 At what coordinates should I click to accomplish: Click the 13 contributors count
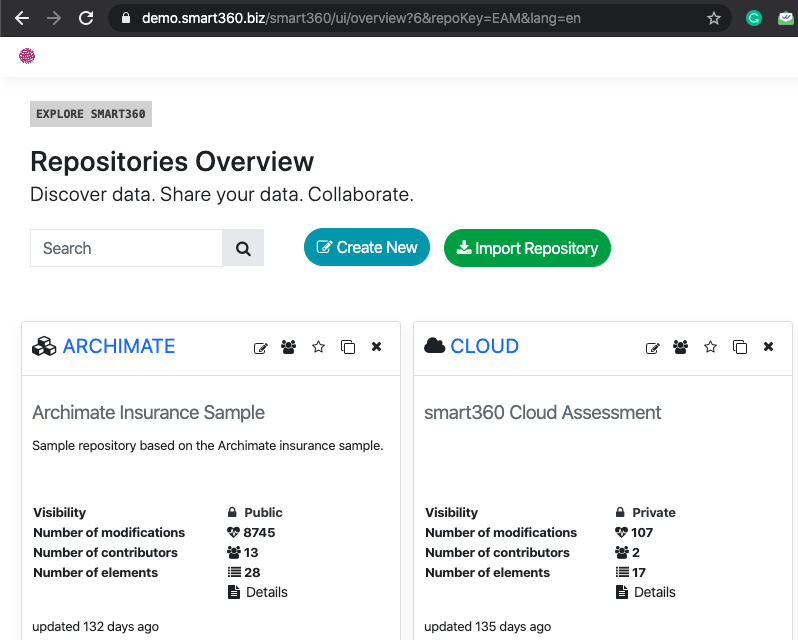pos(251,552)
